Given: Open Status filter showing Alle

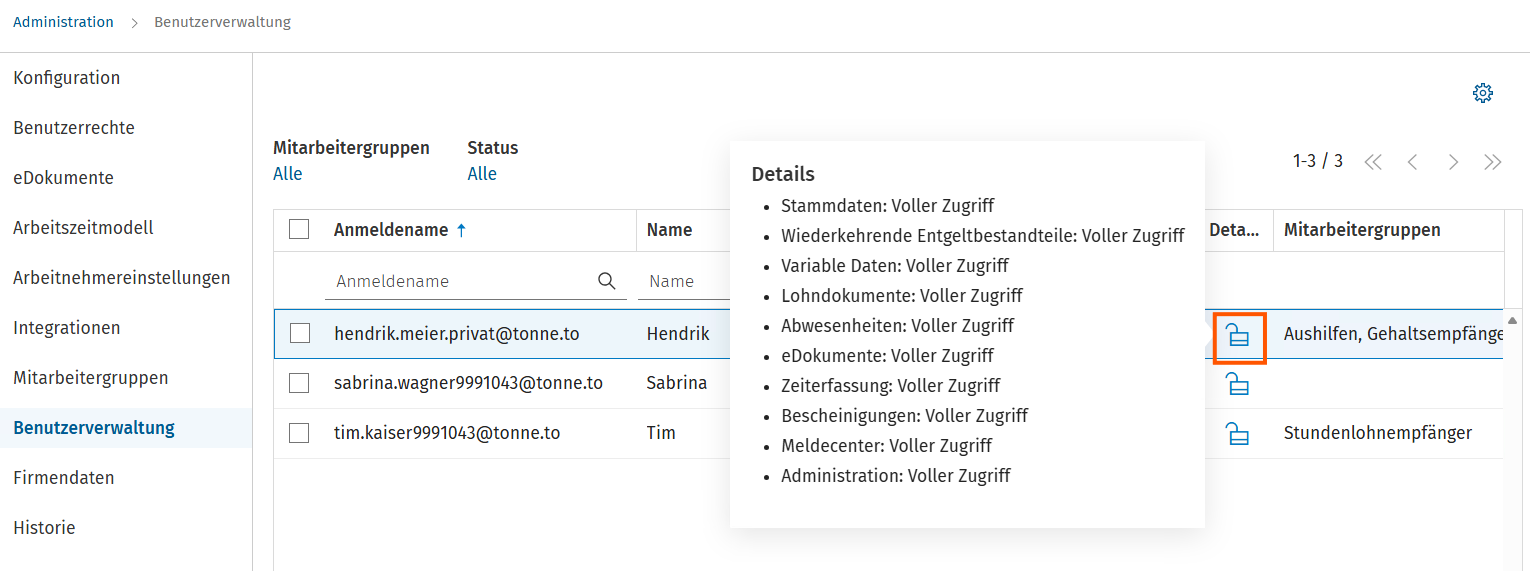Looking at the screenshot, I should [x=482, y=174].
